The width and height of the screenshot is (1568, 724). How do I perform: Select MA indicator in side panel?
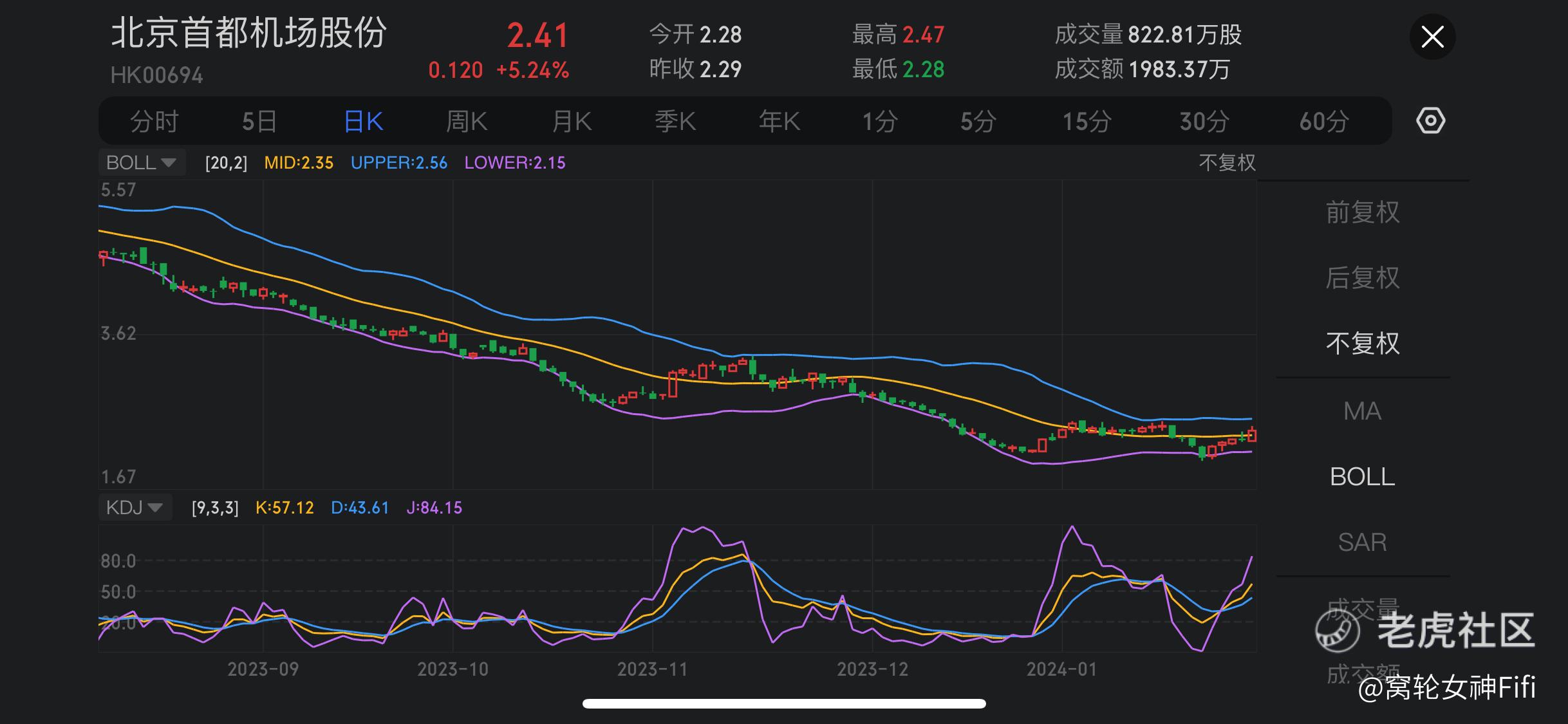(x=1363, y=411)
